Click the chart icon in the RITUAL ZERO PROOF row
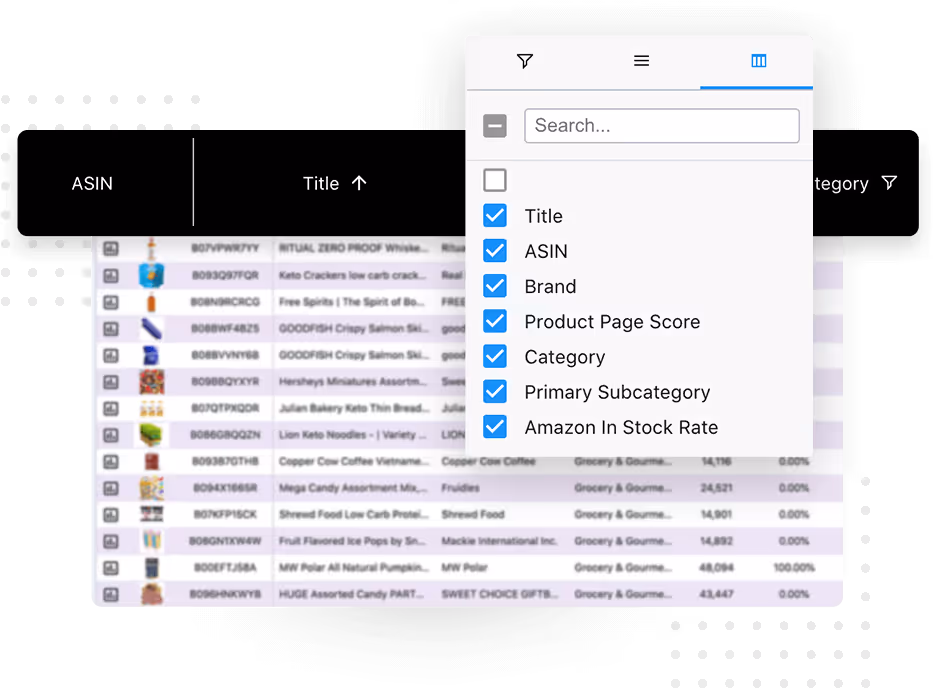Image resolution: width=936 pixels, height=696 pixels. tap(111, 248)
